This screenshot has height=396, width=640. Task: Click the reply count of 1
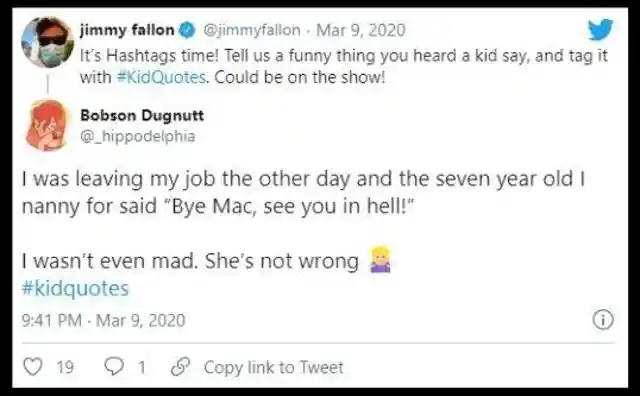click(142, 367)
